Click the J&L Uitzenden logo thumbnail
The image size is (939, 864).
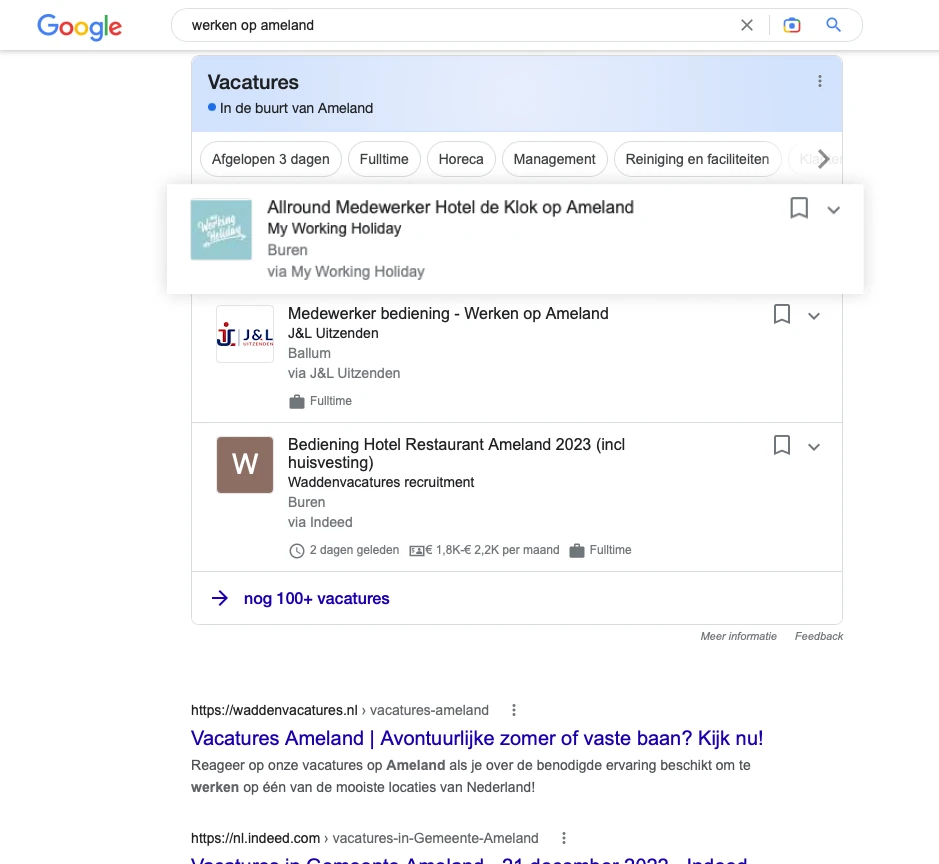pyautogui.click(x=245, y=334)
